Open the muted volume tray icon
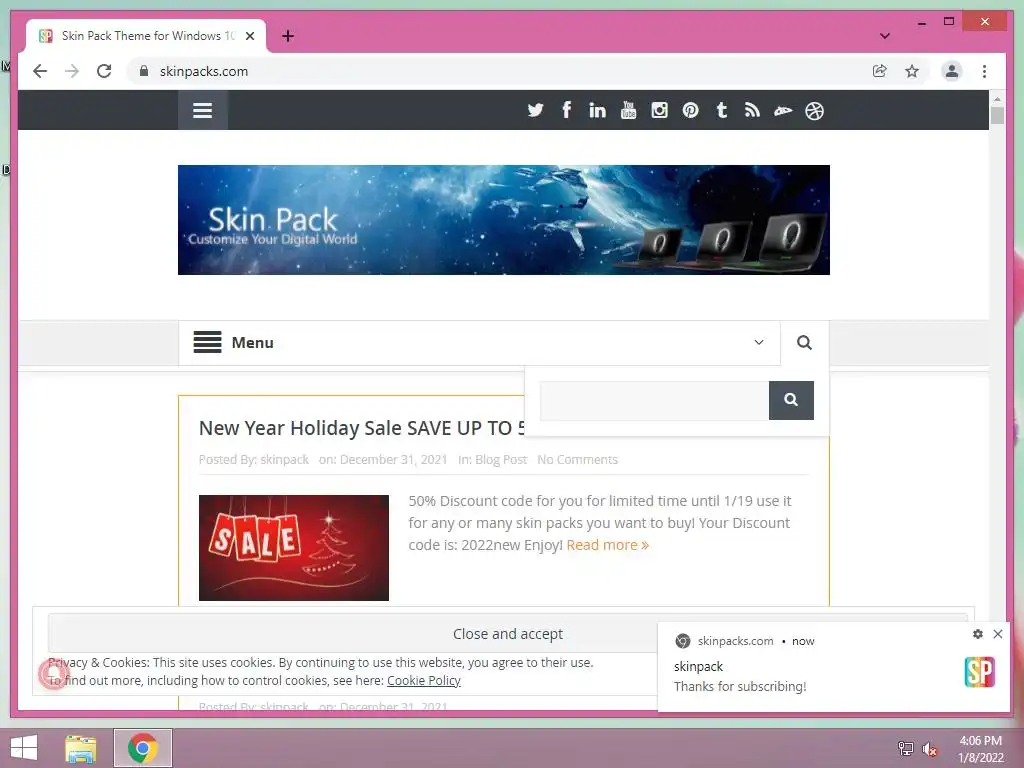This screenshot has width=1024, height=768. (x=931, y=749)
